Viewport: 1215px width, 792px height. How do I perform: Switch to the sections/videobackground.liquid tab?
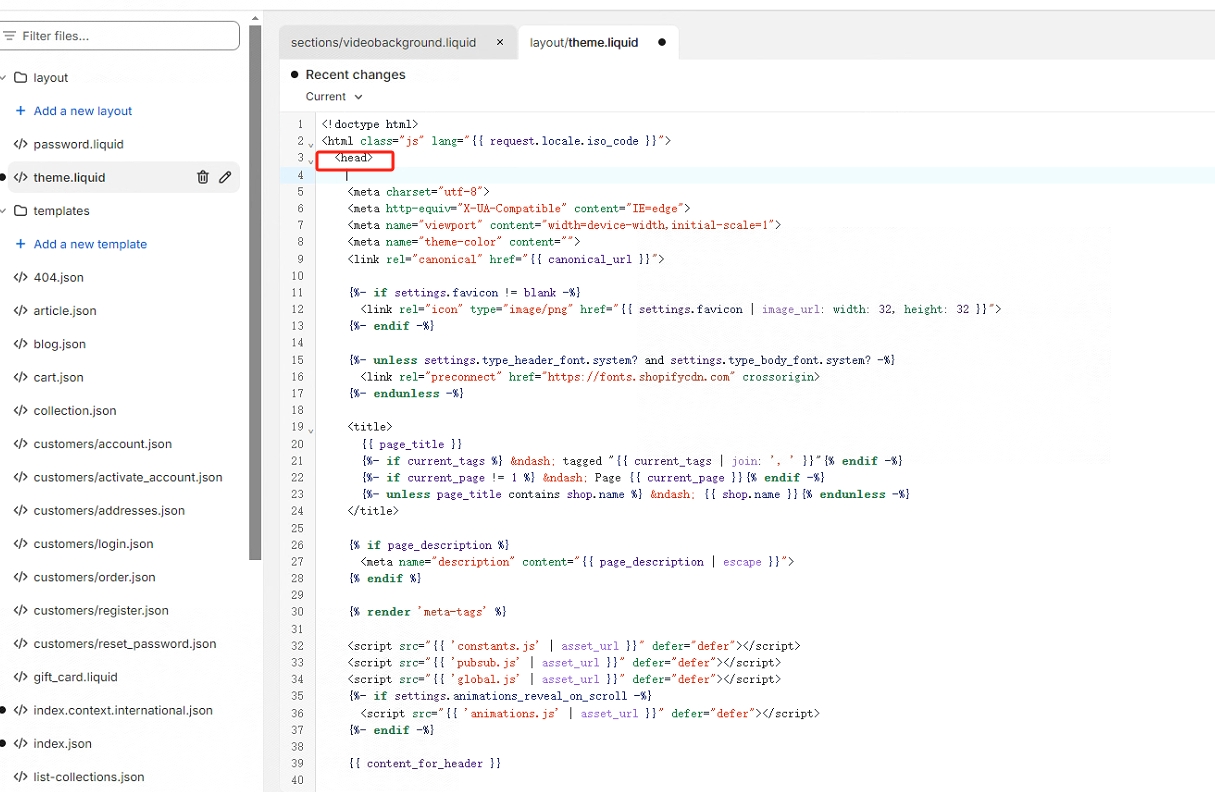397,43
